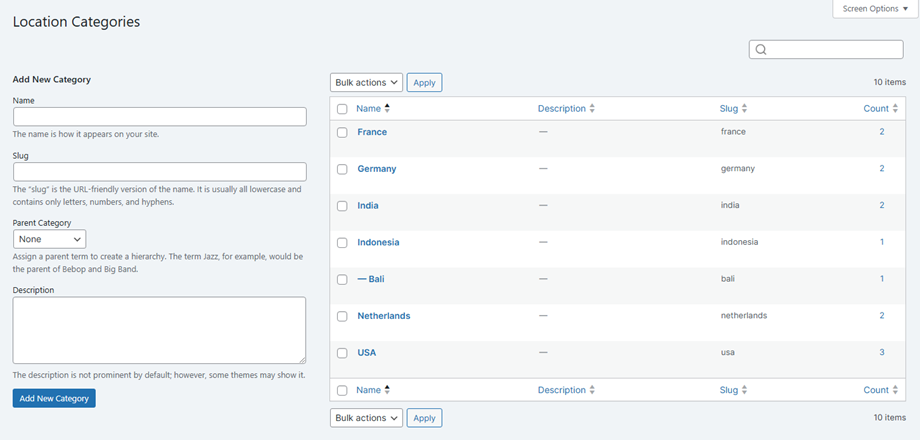Click footer Count column sort arrows
The height and width of the screenshot is (440, 920).
point(895,390)
